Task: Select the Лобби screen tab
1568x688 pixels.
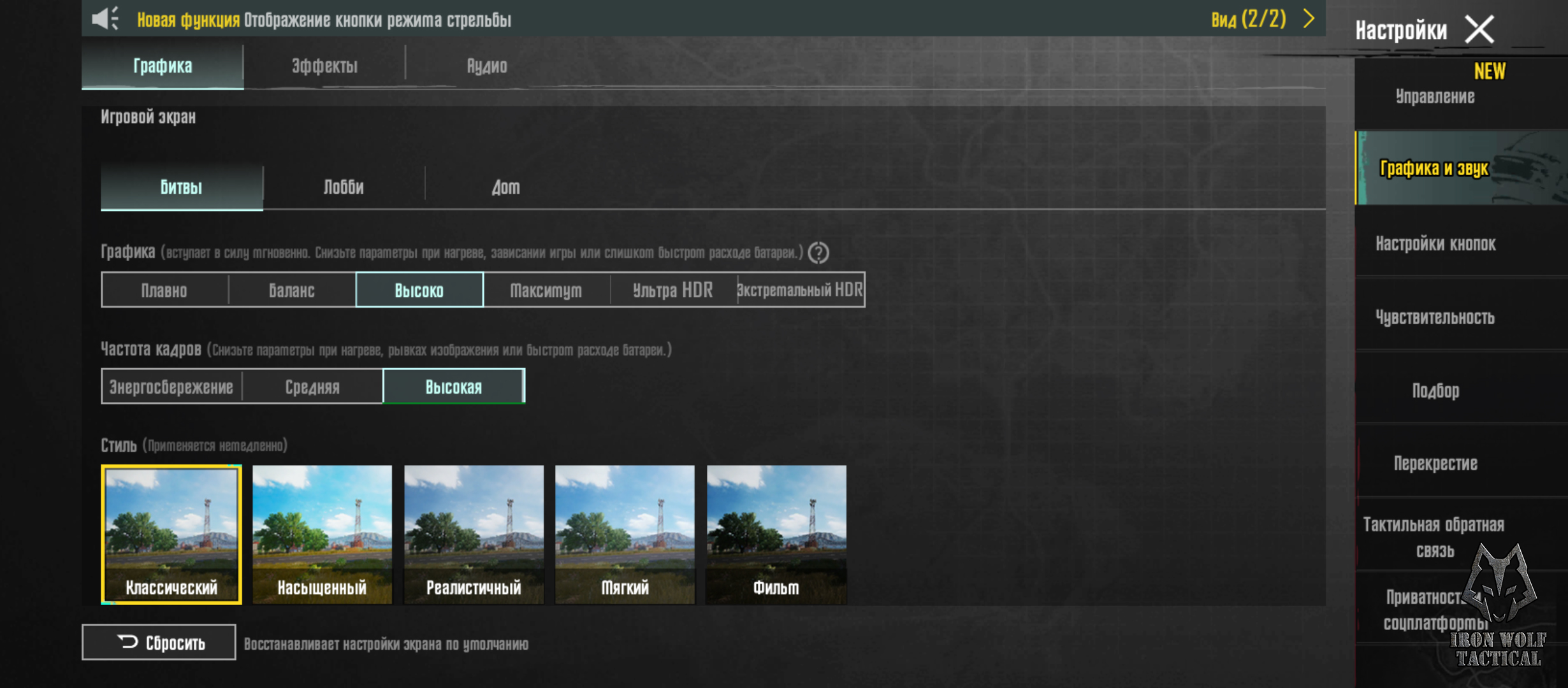Action: click(344, 187)
